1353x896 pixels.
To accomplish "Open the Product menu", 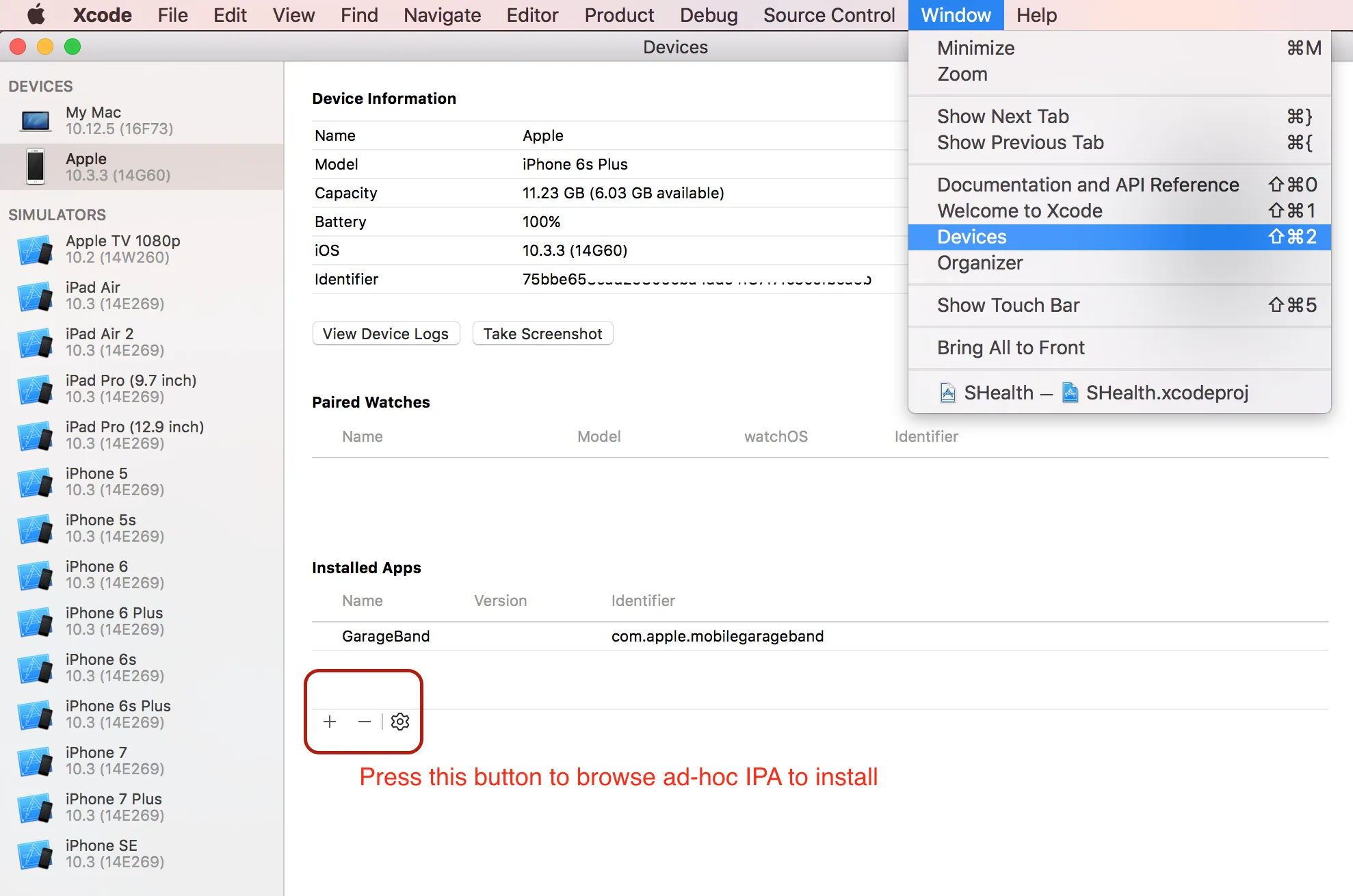I will pyautogui.click(x=618, y=15).
